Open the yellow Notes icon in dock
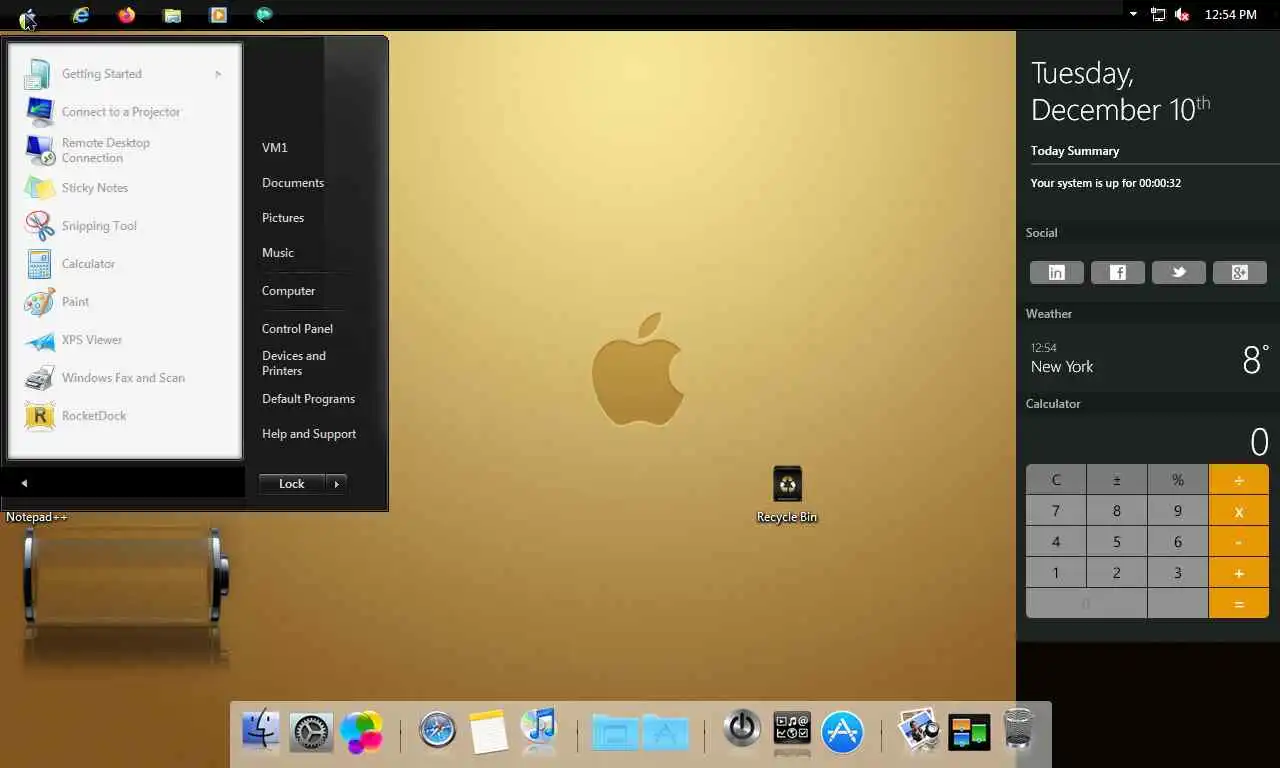 [x=488, y=731]
